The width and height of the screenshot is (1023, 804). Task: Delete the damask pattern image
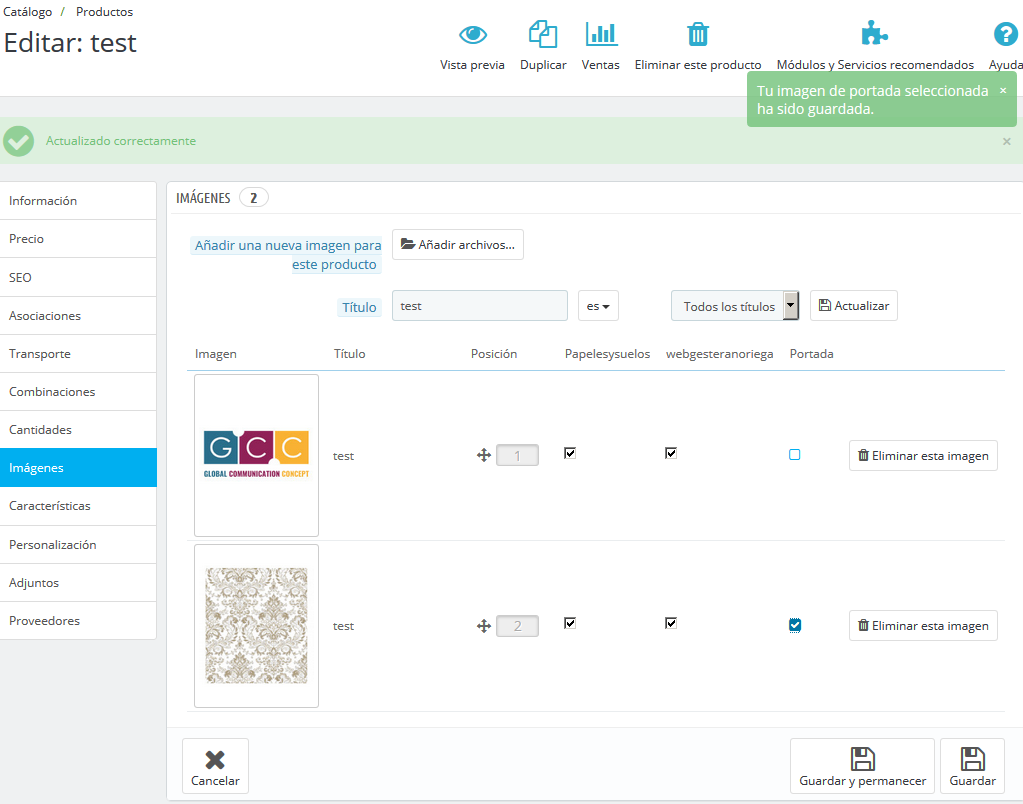tap(923, 625)
